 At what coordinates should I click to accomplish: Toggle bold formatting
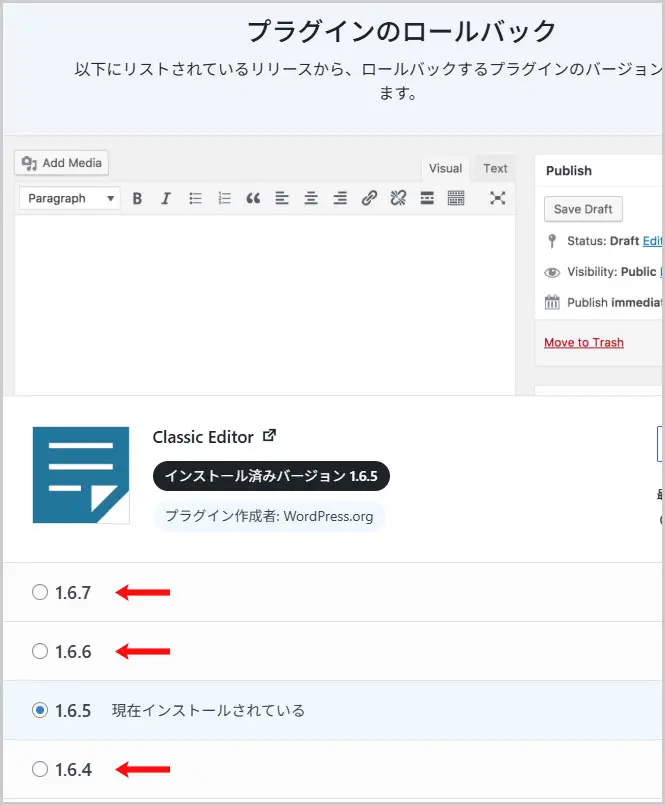coord(137,198)
